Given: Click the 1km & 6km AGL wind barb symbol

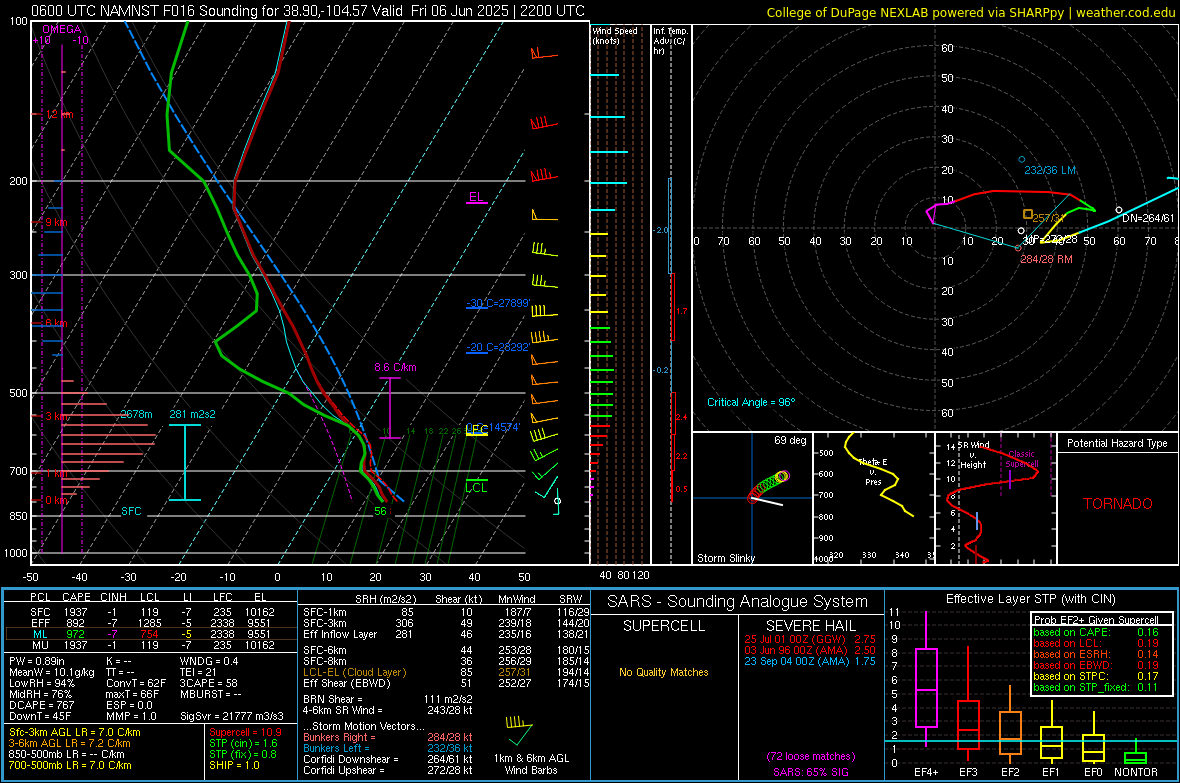Looking at the screenshot, I should [519, 730].
